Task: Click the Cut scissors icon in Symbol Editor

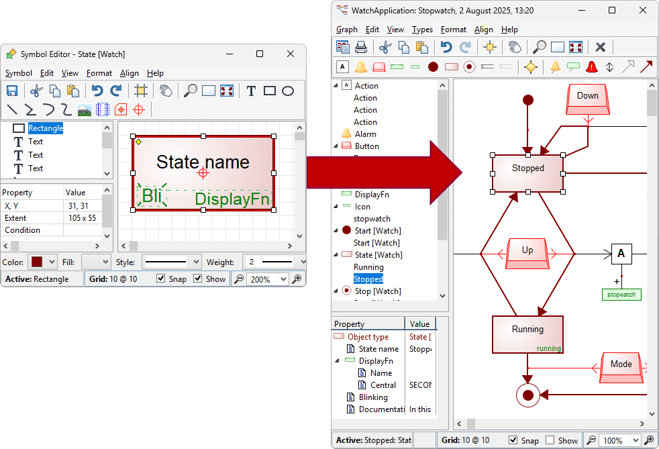Action: point(37,91)
